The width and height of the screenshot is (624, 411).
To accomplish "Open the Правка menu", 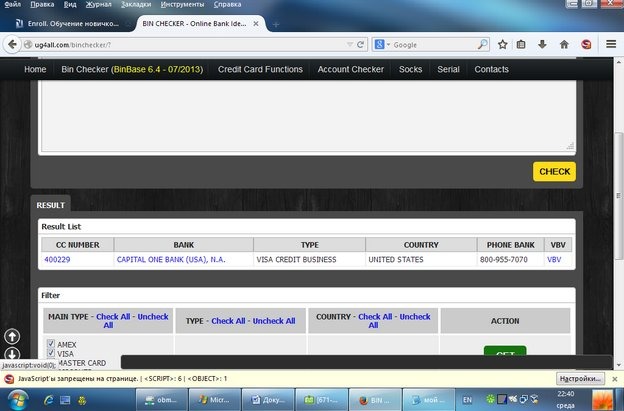I will pyautogui.click(x=42, y=4).
